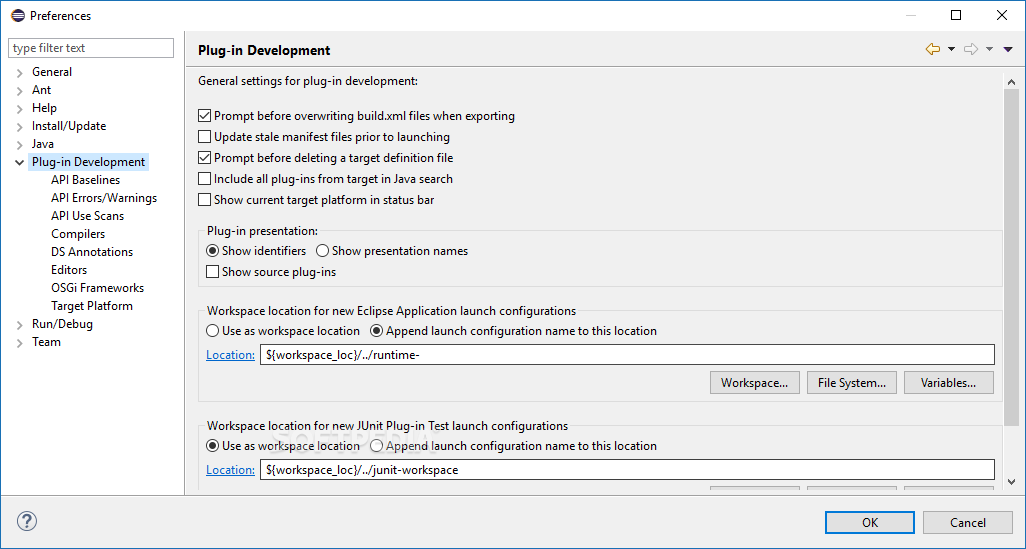1026x549 pixels.
Task: Click the Variables... button
Action: (x=948, y=383)
